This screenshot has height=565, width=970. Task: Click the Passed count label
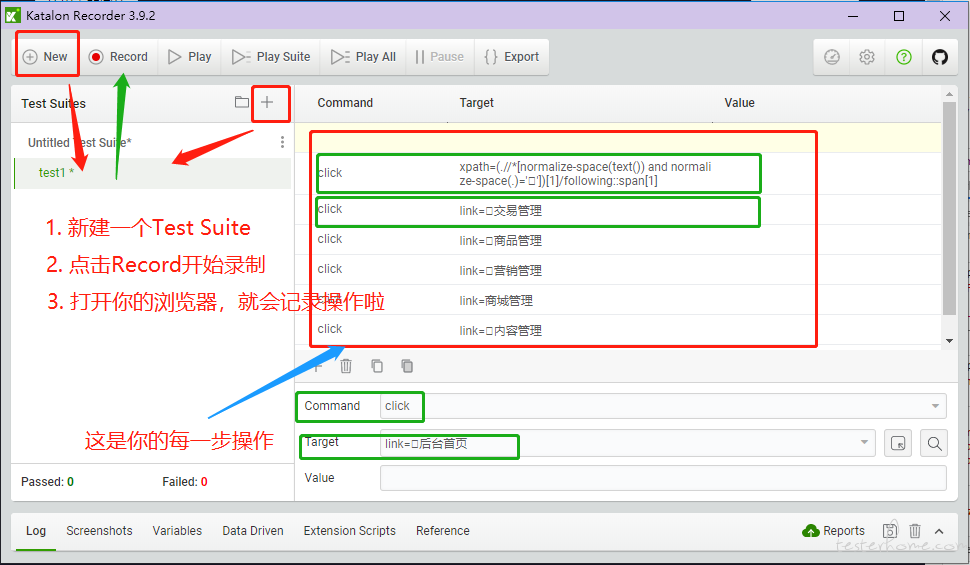point(47,482)
